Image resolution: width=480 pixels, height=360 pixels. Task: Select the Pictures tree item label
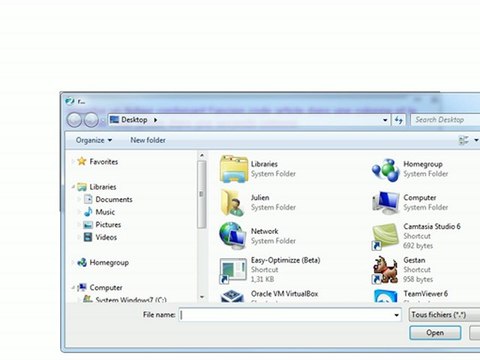coord(108,225)
